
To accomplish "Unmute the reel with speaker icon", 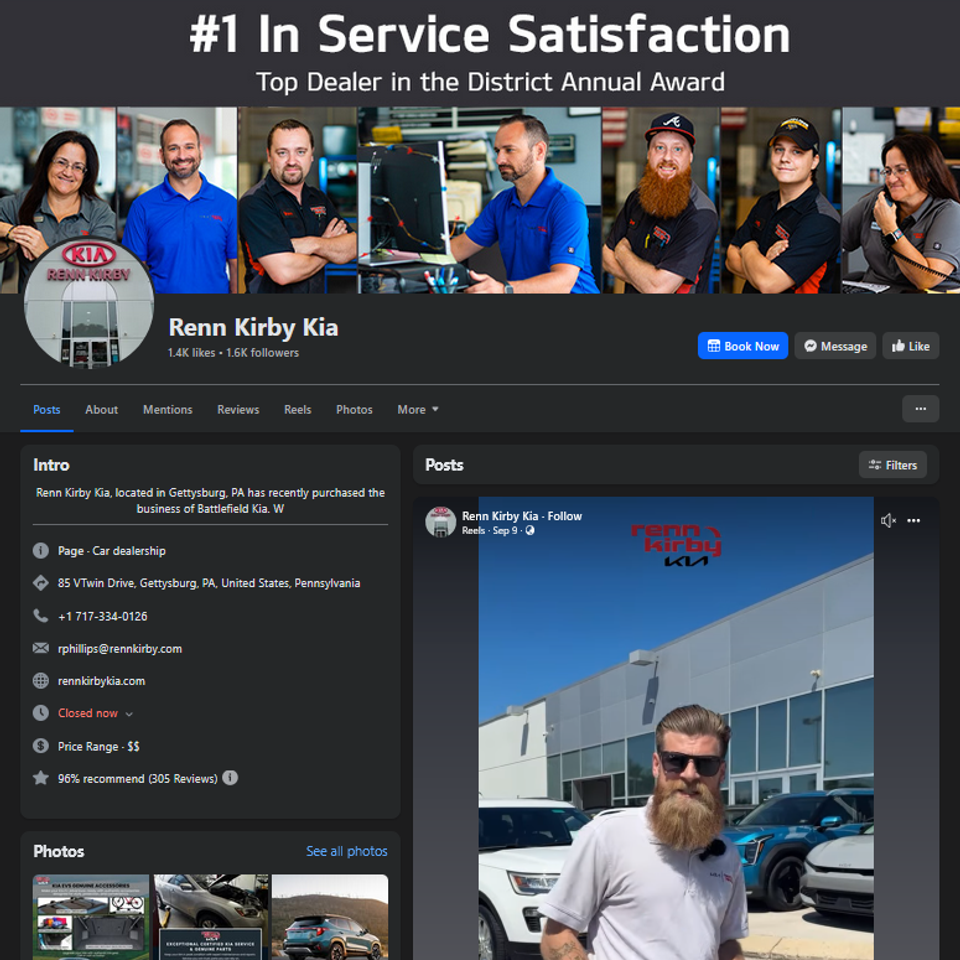I will coord(888,520).
